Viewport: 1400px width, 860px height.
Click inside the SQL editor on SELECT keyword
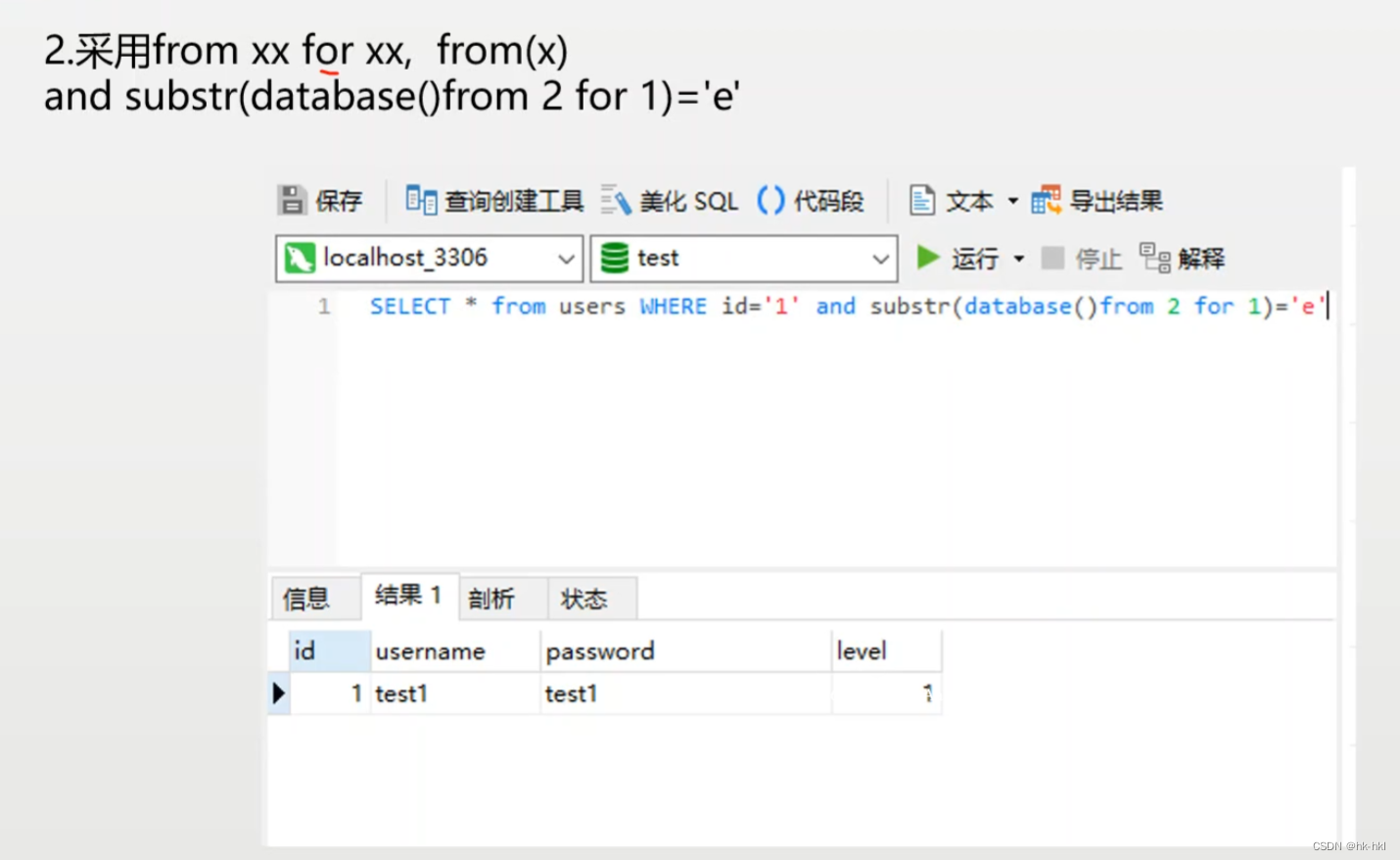pos(410,307)
